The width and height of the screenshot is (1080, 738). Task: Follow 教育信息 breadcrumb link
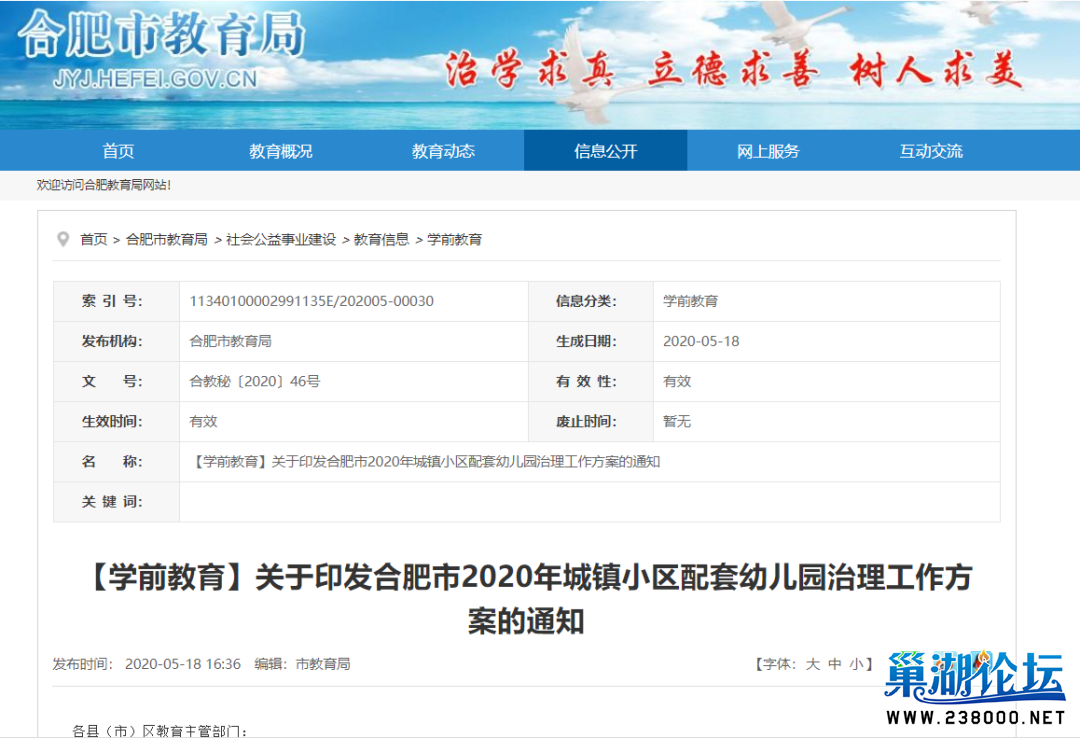(382, 239)
